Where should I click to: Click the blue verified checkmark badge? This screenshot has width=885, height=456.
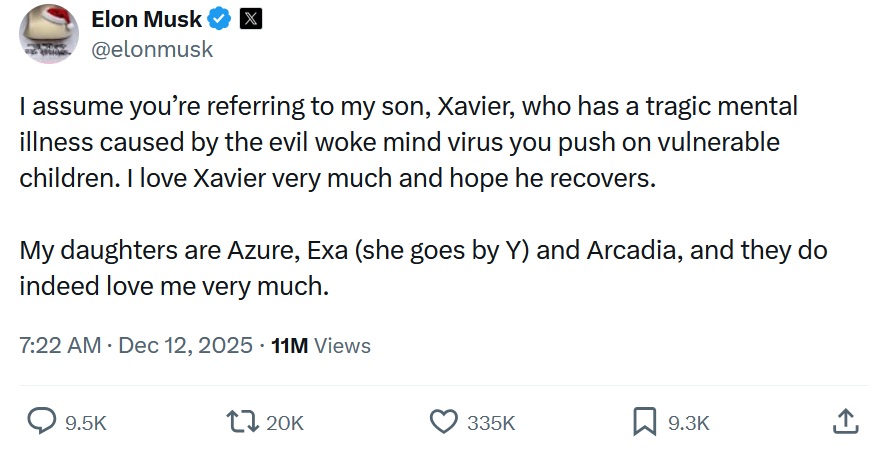(x=220, y=19)
